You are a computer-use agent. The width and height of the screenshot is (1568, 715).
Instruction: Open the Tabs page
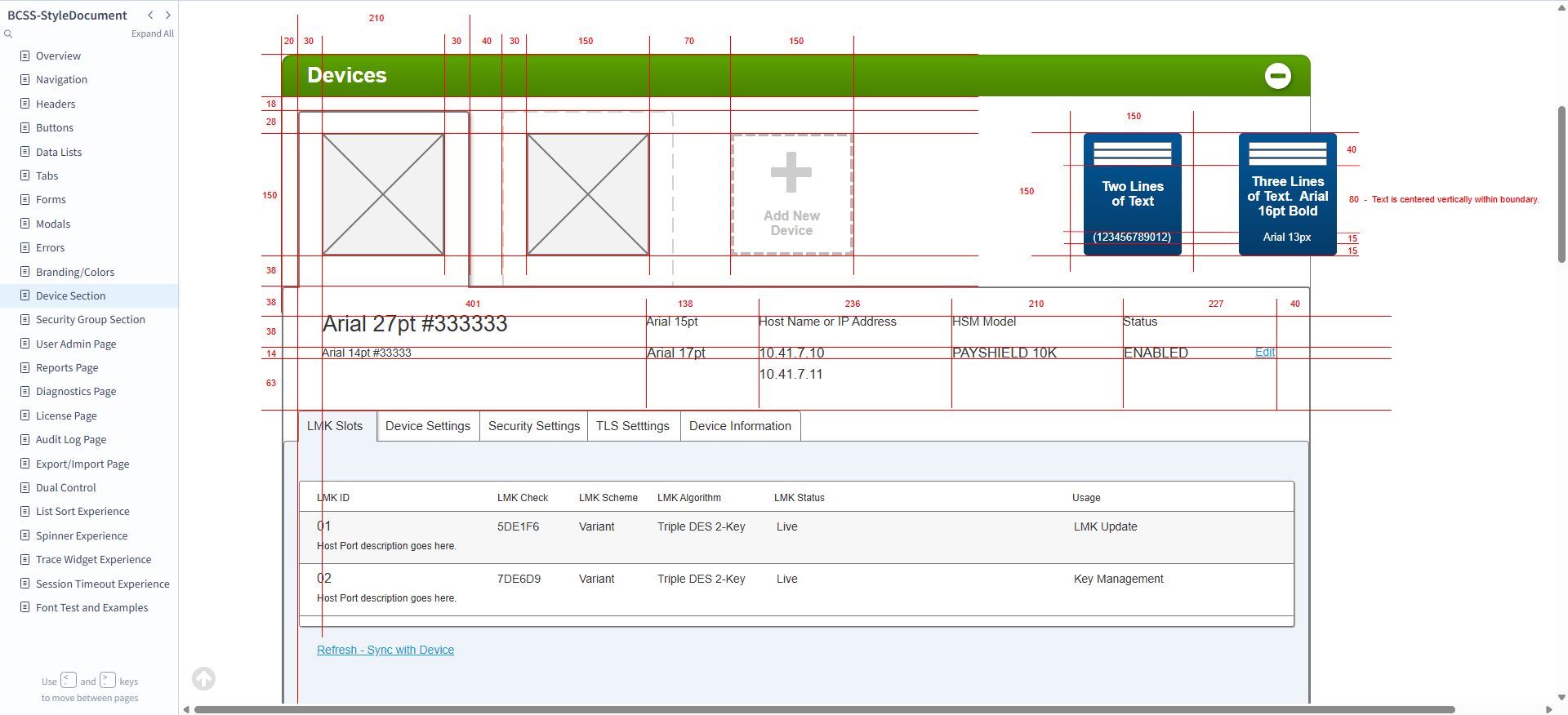[x=47, y=175]
